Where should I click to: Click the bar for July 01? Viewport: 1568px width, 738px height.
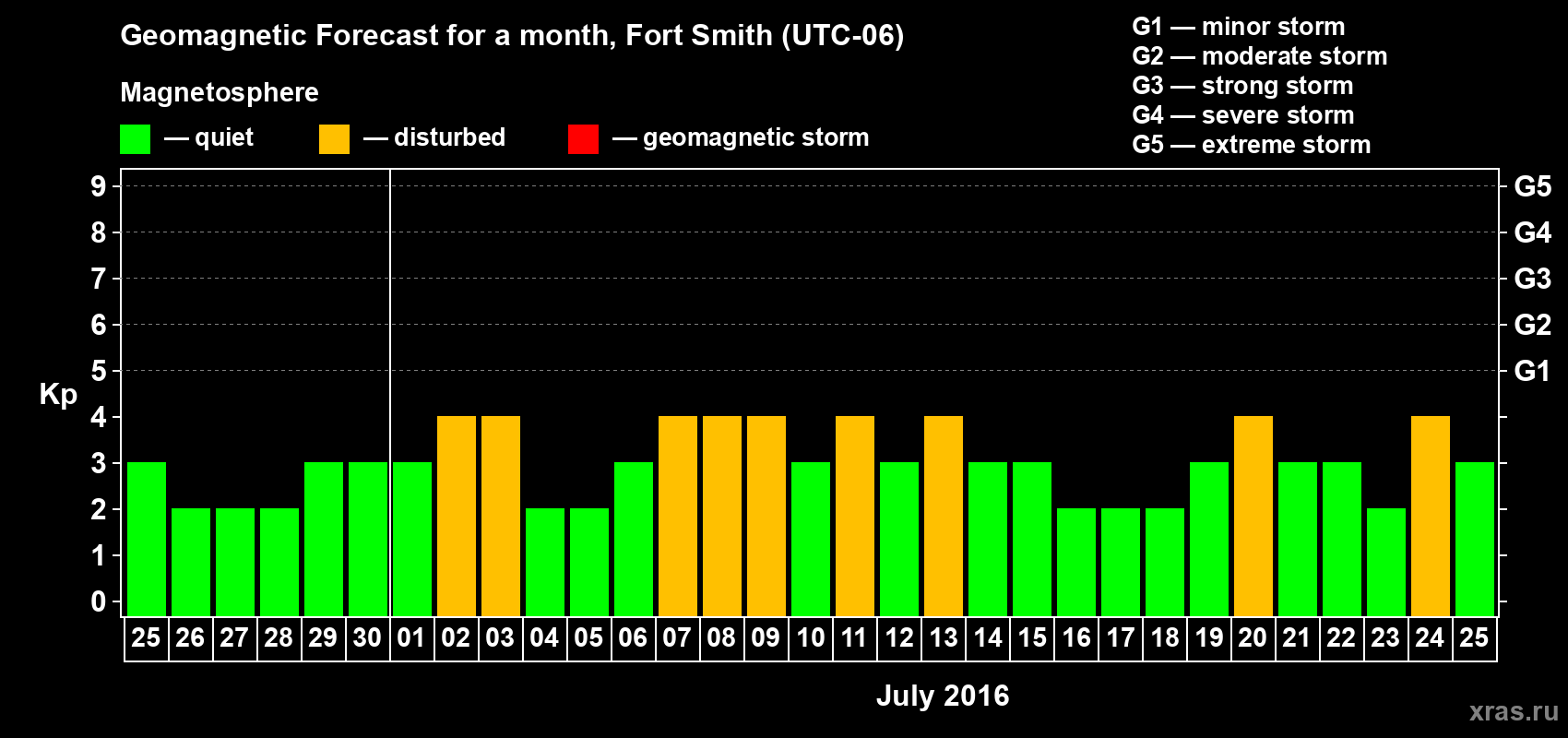[x=412, y=539]
